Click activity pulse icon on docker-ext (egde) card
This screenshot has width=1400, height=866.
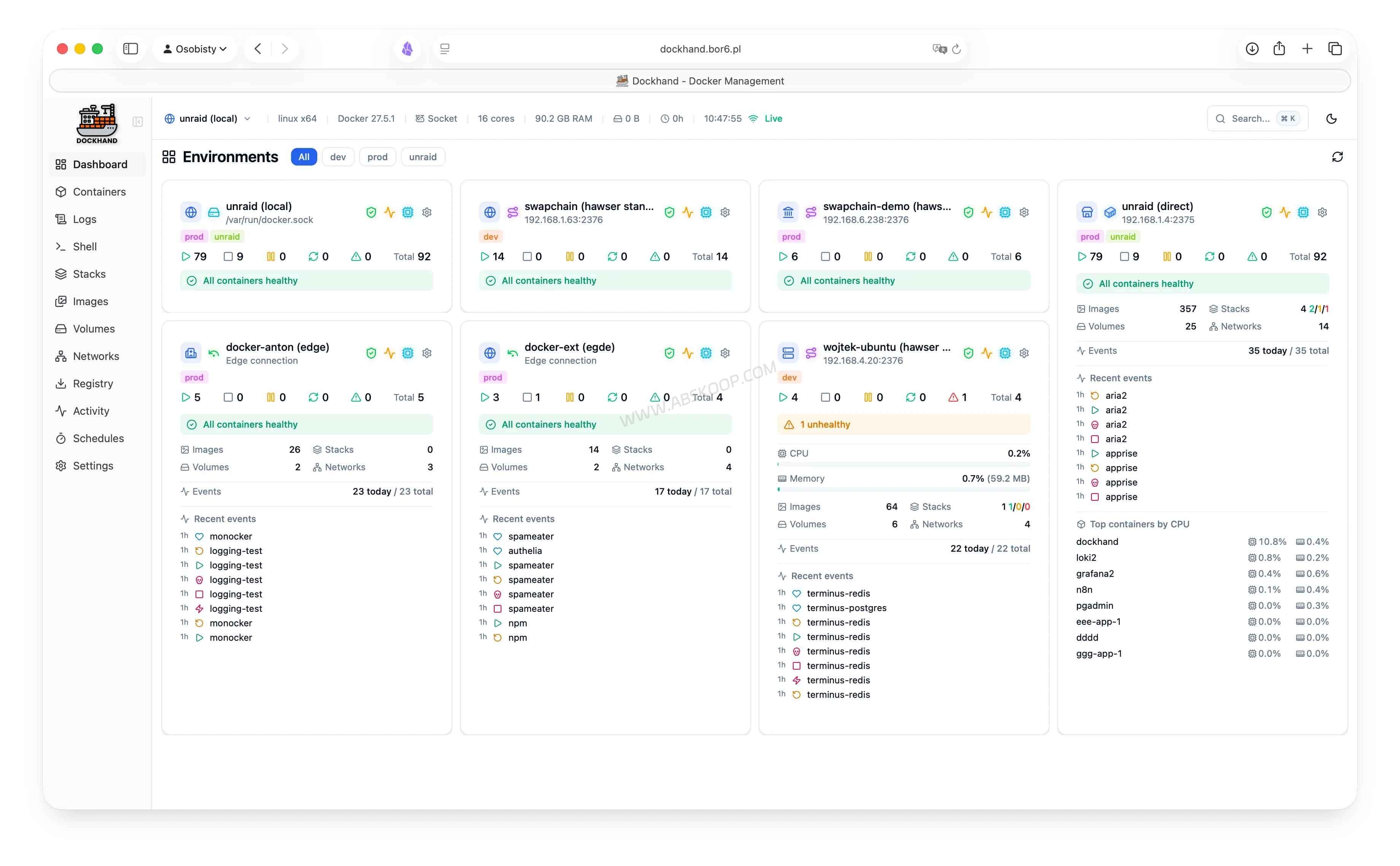point(688,353)
